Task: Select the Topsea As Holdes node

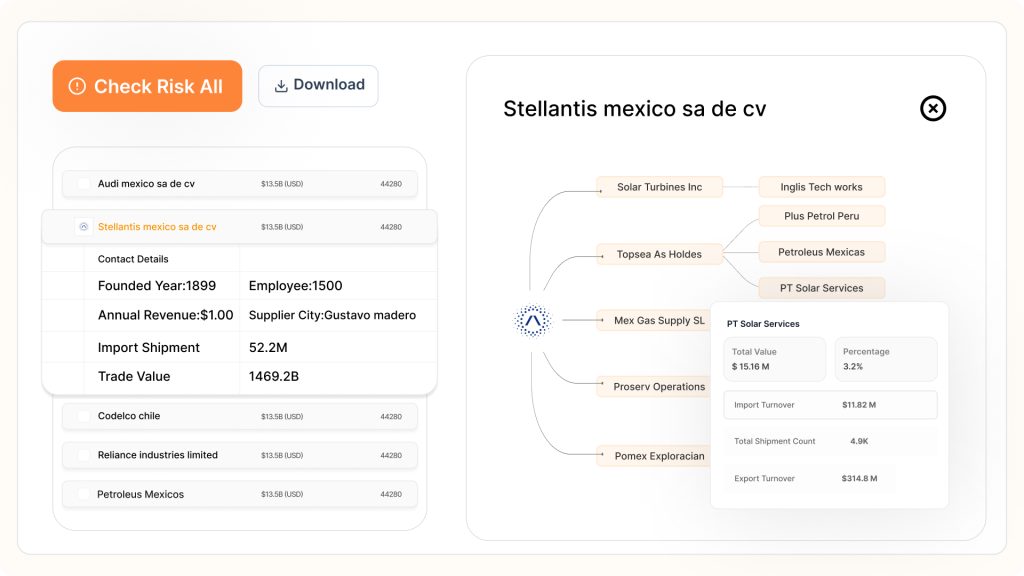Action: [660, 254]
